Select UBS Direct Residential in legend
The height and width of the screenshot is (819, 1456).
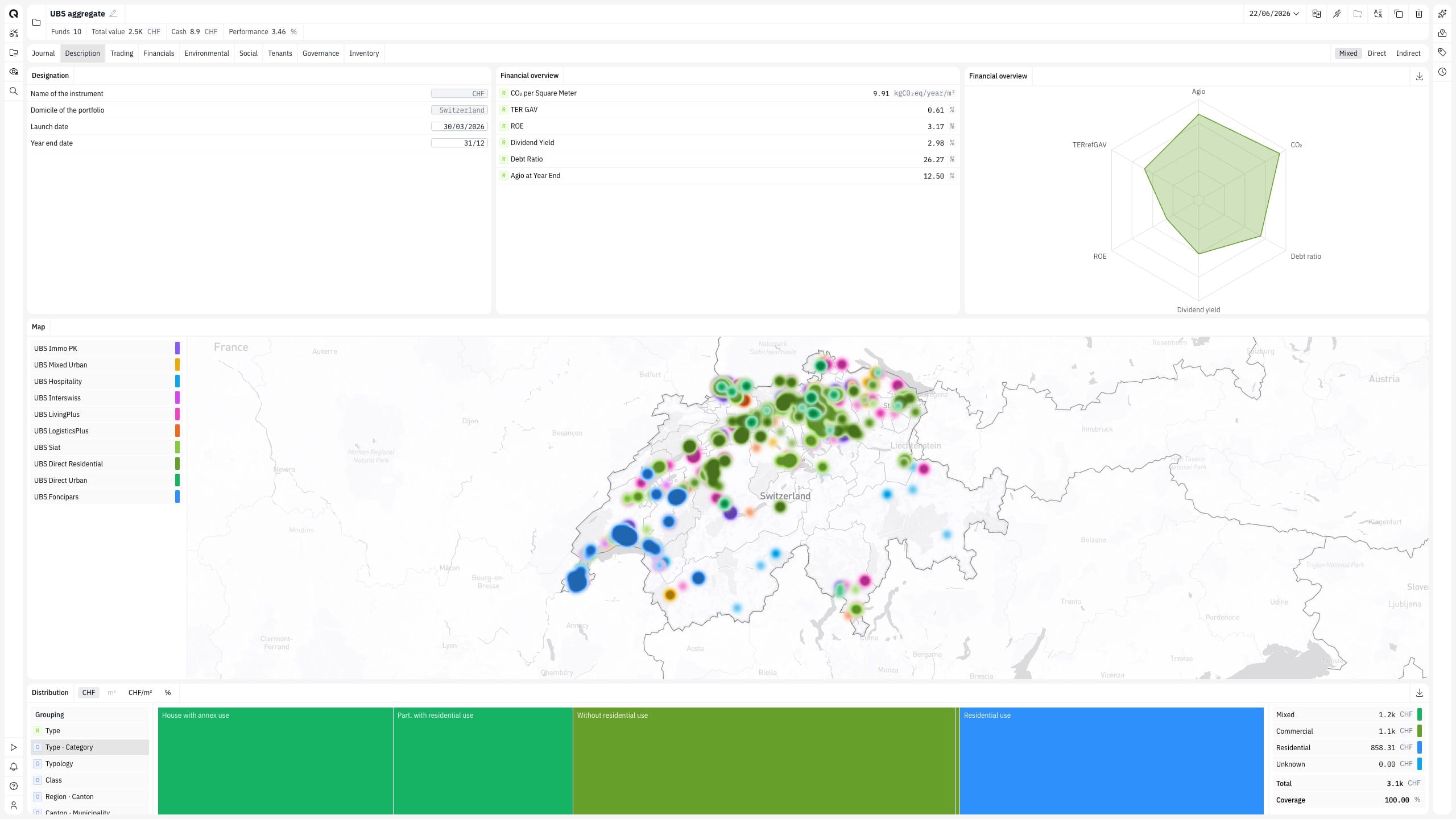pos(106,464)
